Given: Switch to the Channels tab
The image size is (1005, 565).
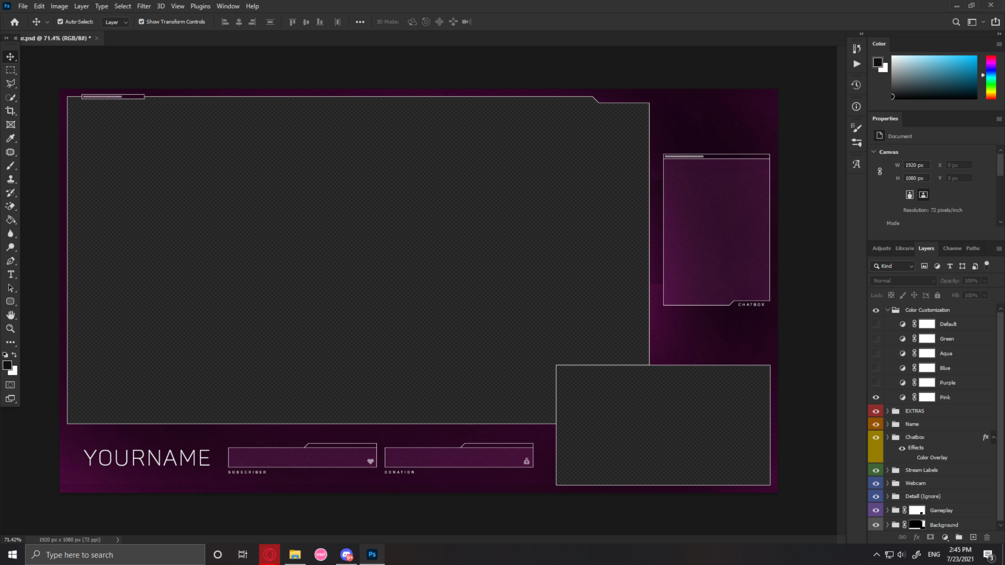Looking at the screenshot, I should pyautogui.click(x=952, y=249).
